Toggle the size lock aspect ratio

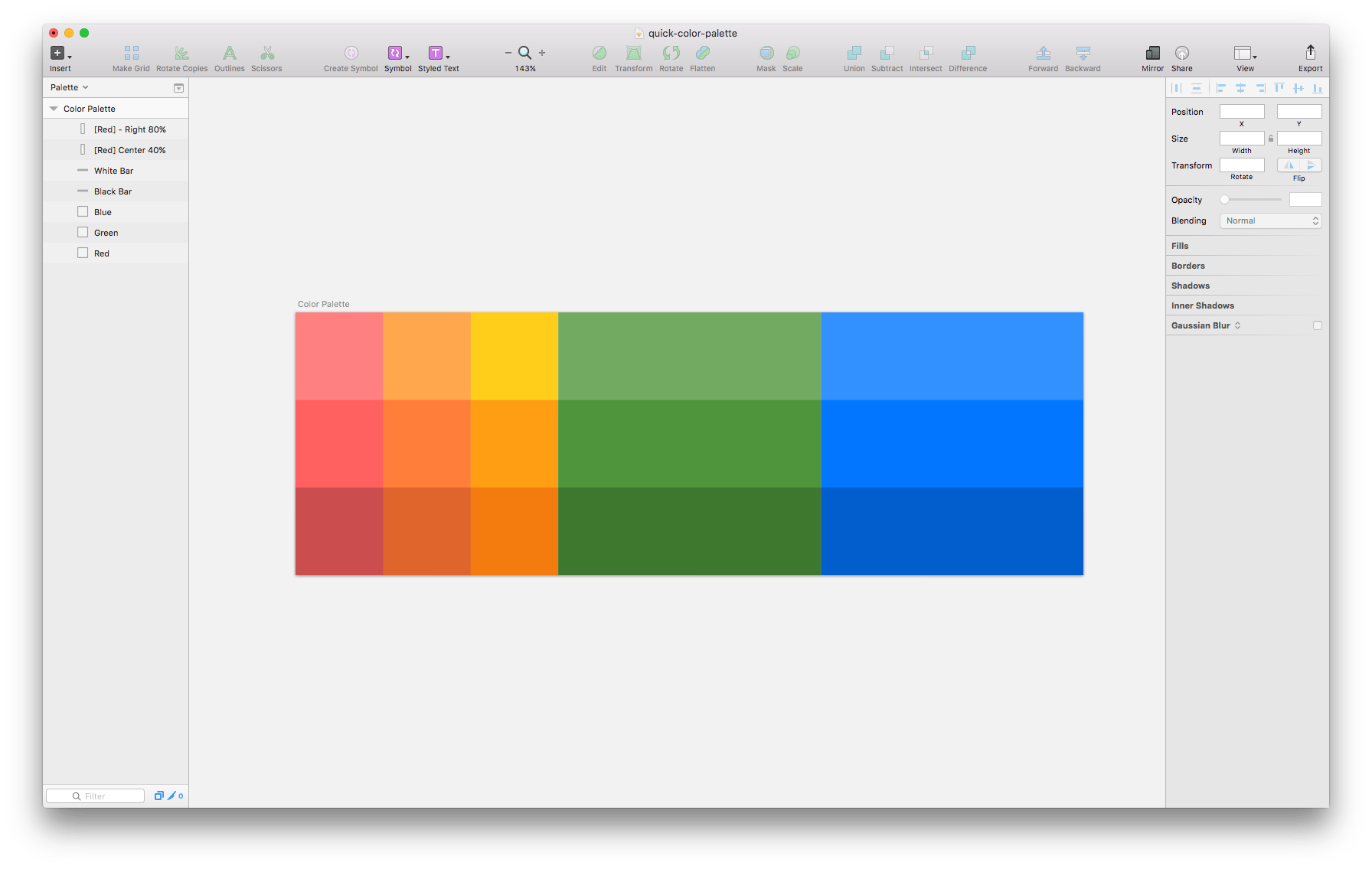click(x=1271, y=139)
